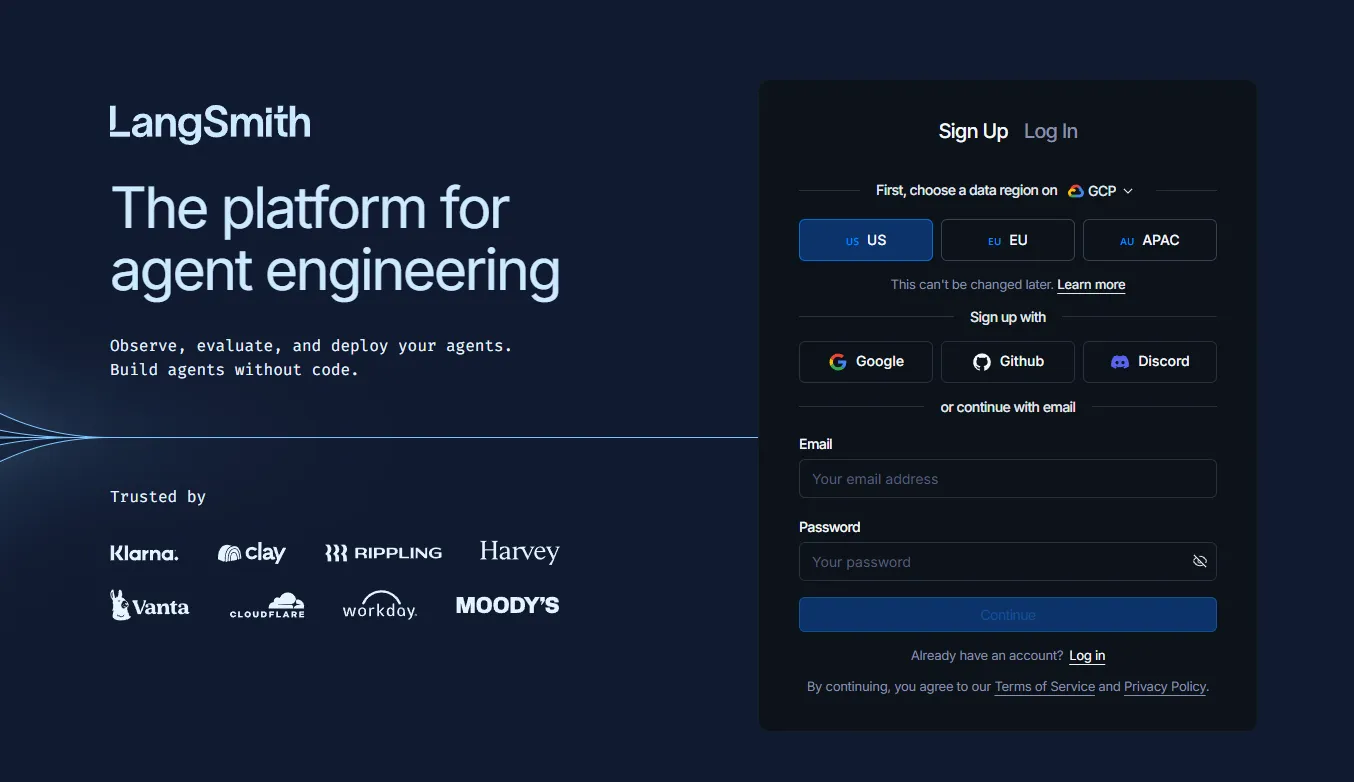The height and width of the screenshot is (782, 1354).
Task: Open the Terms of Service link
Action: tap(1045, 687)
